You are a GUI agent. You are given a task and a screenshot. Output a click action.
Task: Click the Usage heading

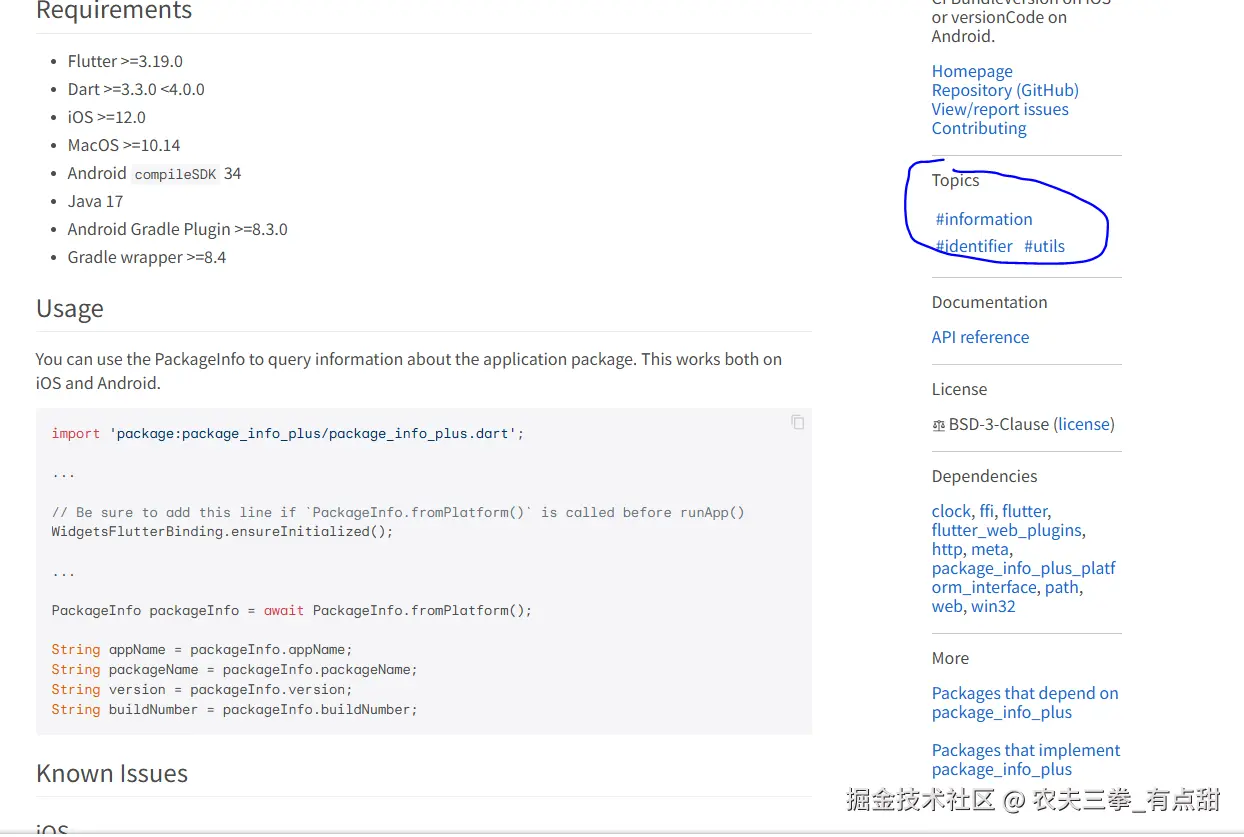pyautogui.click(x=70, y=309)
